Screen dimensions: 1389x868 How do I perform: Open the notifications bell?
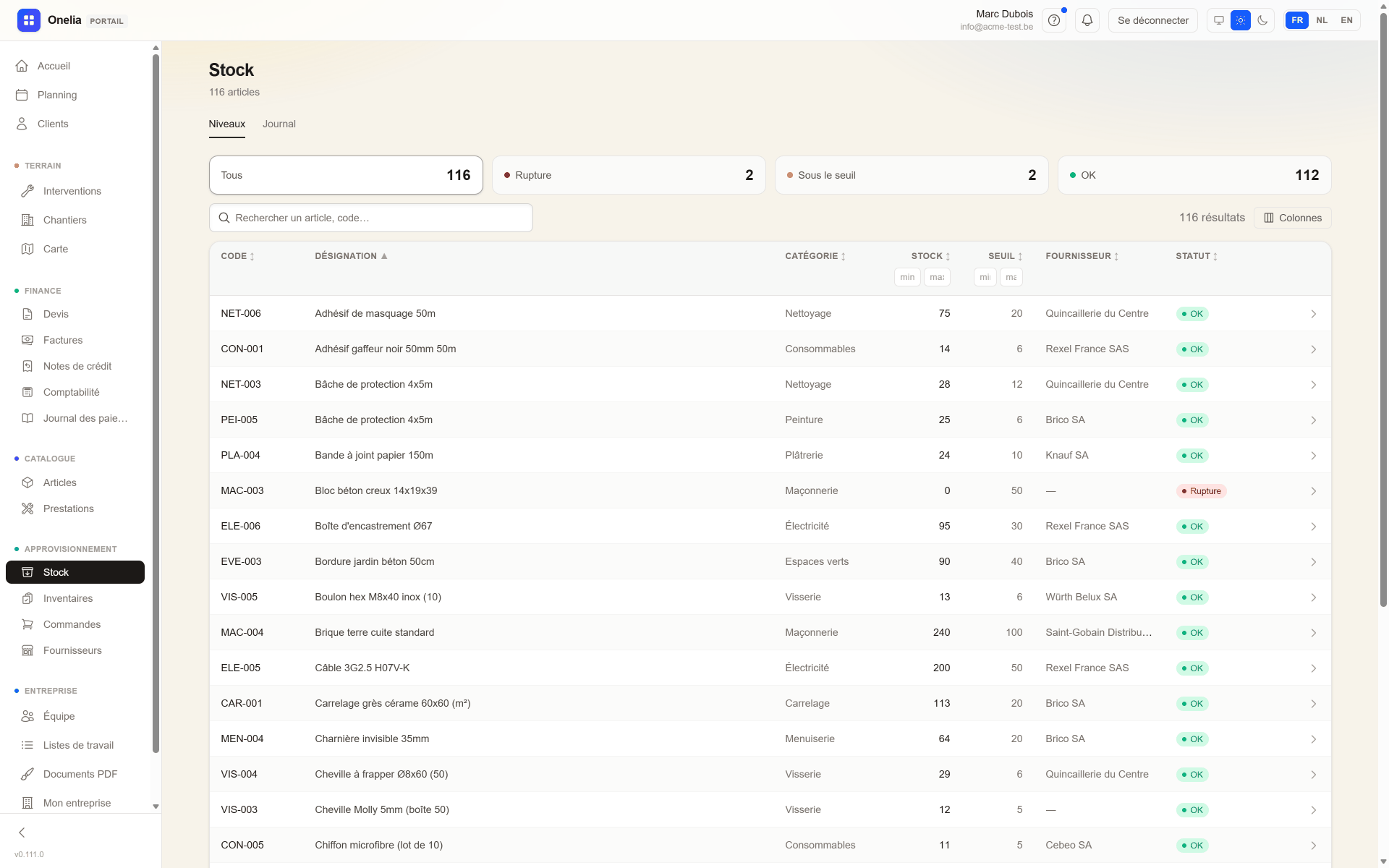click(x=1087, y=20)
